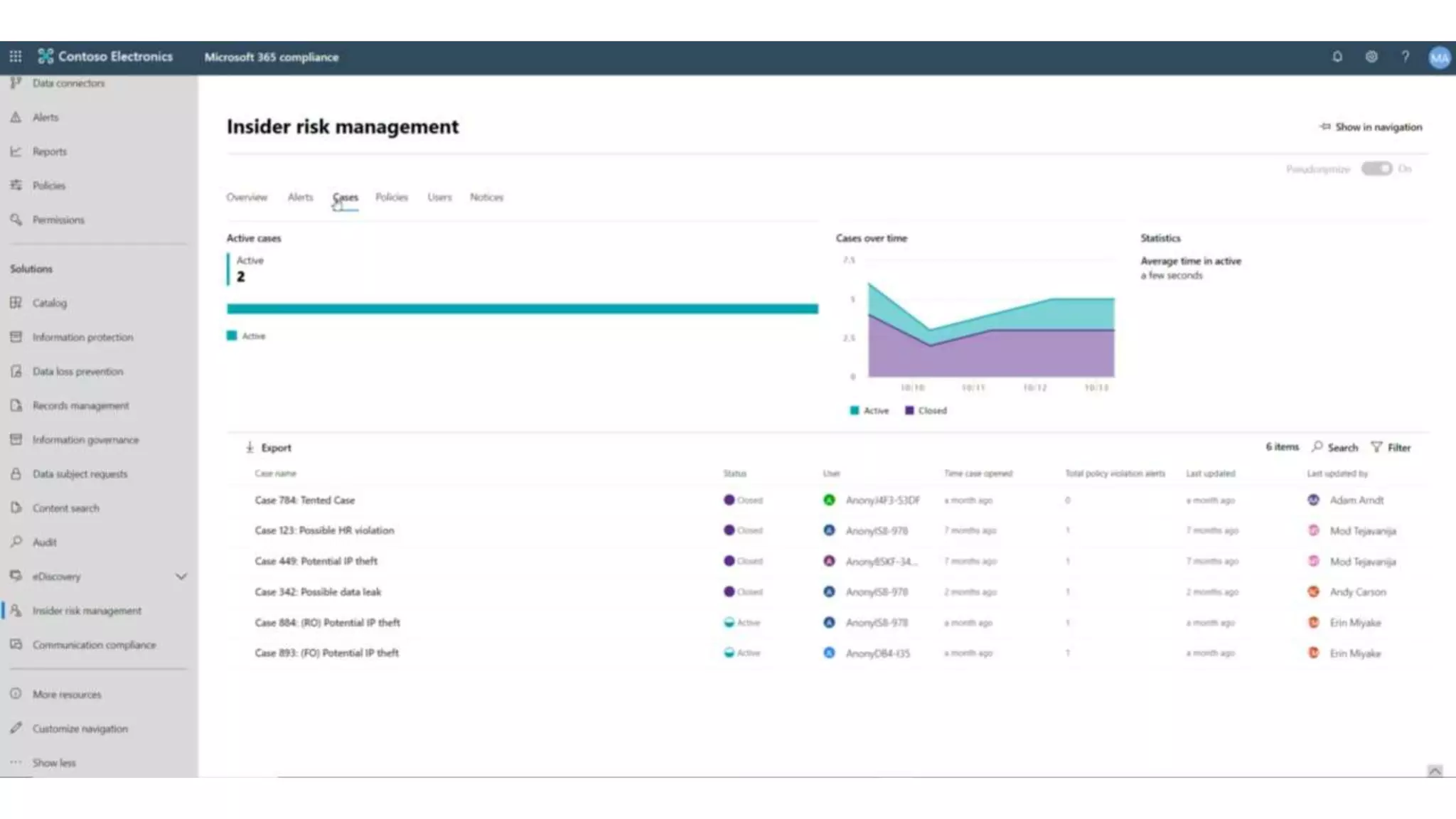Click the scroll-up arrow at bottom right

click(x=1435, y=771)
